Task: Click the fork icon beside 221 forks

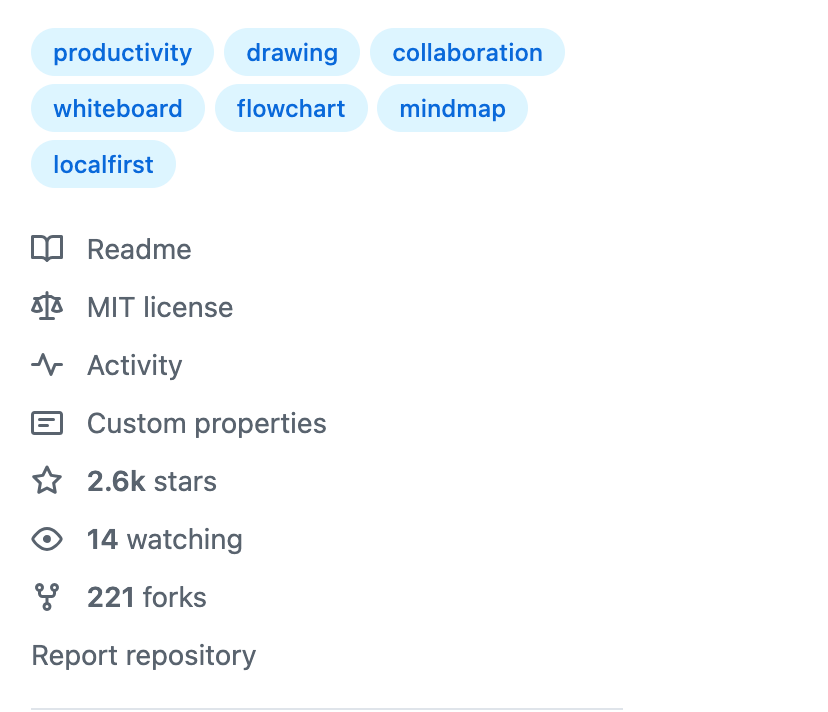Action: coord(47,597)
